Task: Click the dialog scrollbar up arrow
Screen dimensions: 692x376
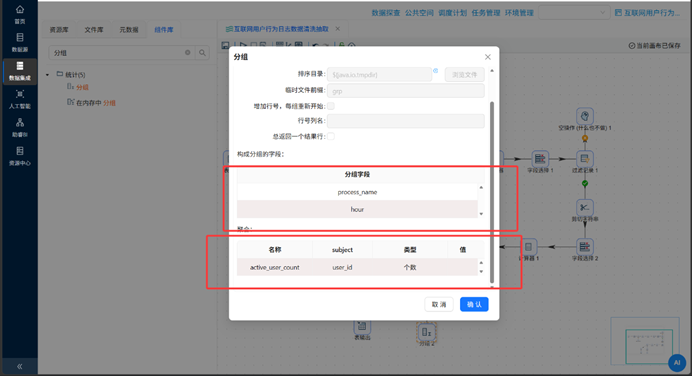Action: point(492,71)
